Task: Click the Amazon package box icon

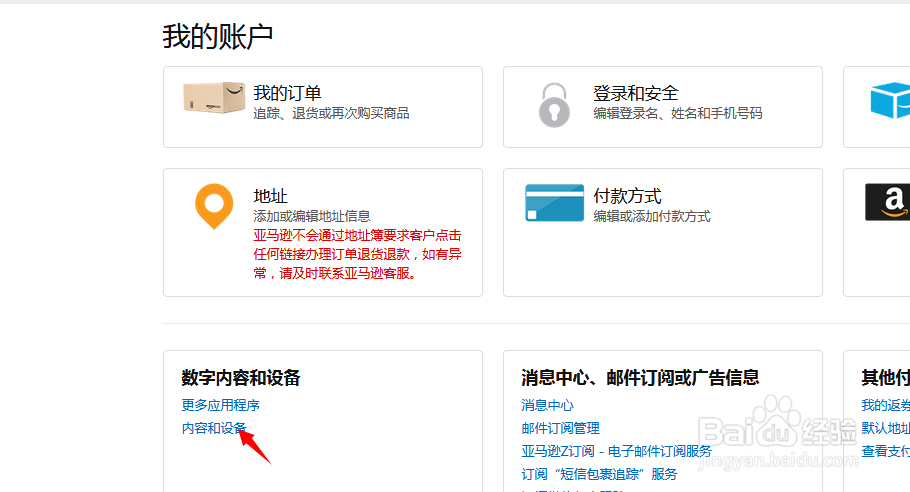Action: [x=214, y=97]
